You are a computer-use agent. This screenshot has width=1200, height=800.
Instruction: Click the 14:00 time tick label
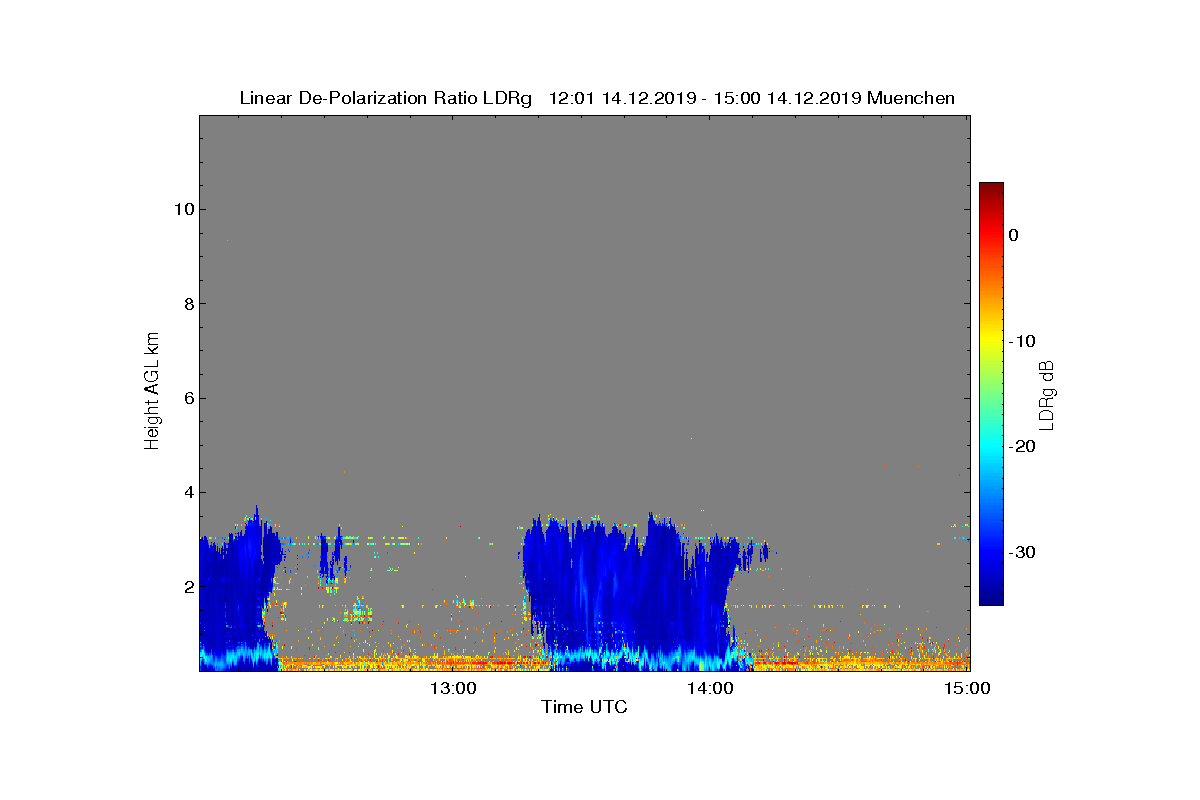[711, 688]
